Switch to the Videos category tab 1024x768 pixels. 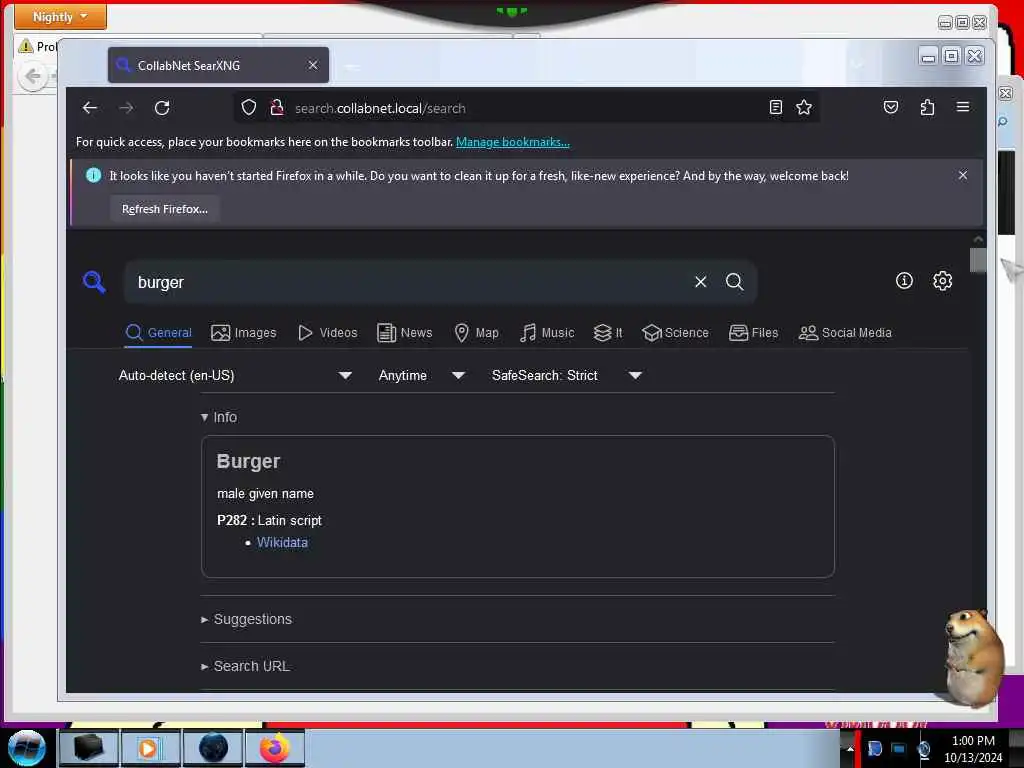(x=328, y=332)
